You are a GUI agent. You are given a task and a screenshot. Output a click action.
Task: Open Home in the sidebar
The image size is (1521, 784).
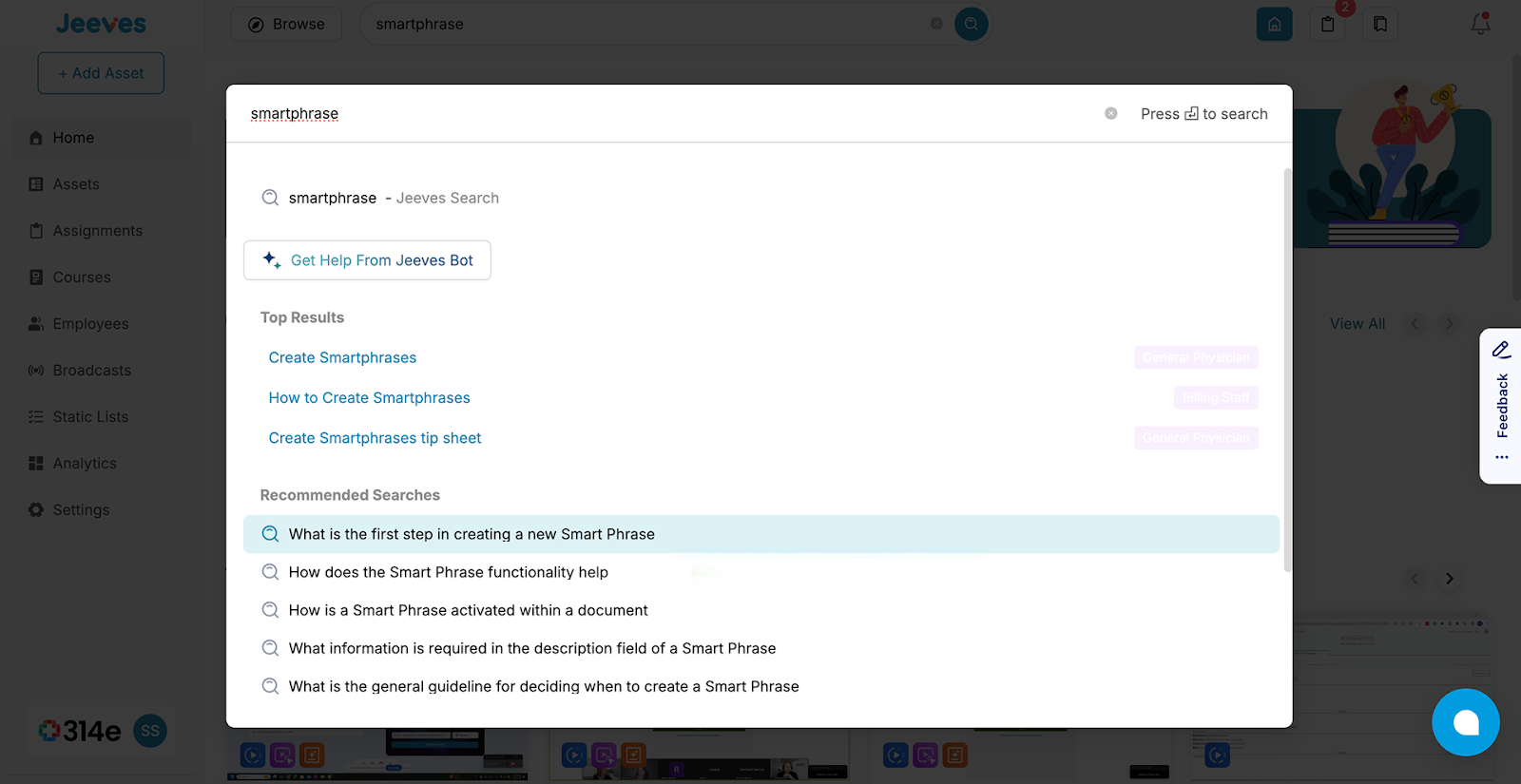(x=101, y=138)
